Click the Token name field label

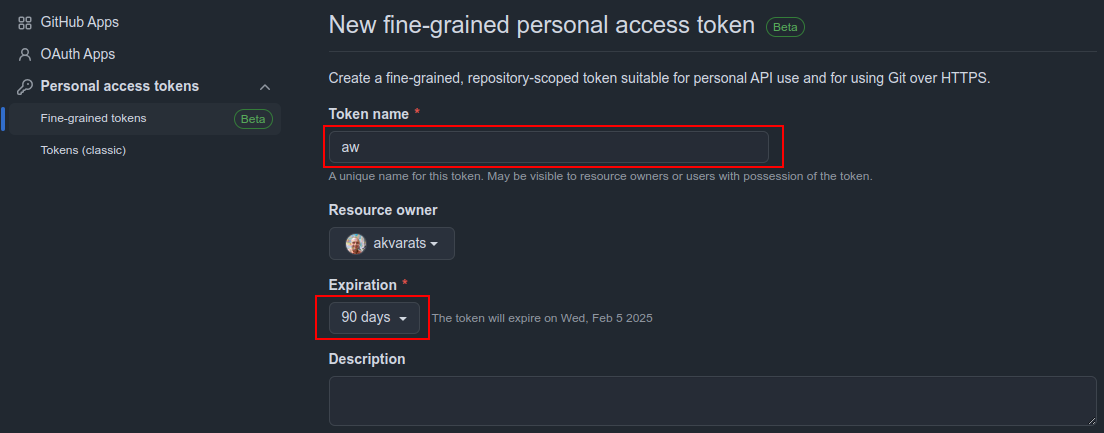tap(369, 114)
